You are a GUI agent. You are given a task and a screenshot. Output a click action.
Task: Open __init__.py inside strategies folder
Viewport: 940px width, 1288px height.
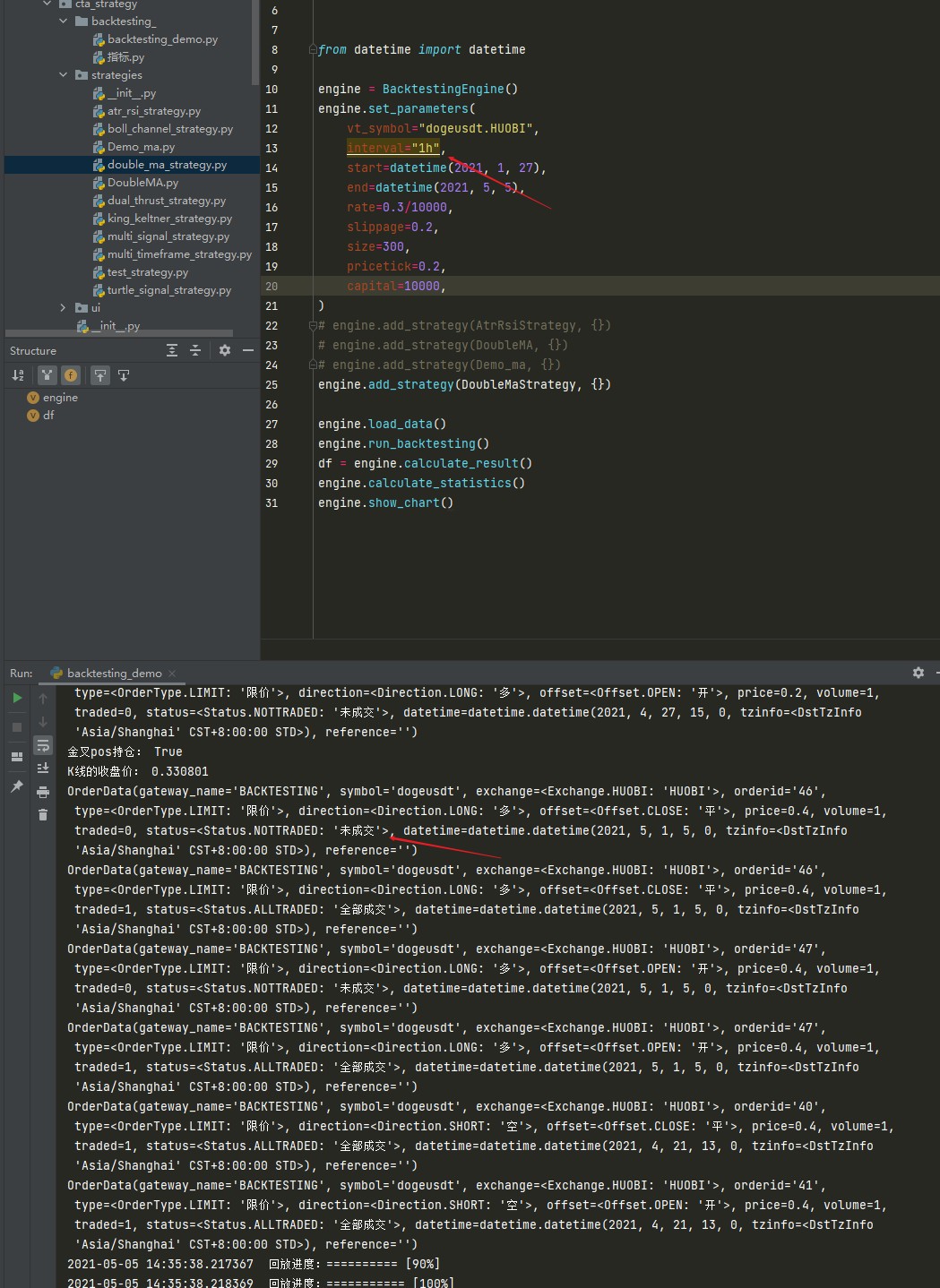pyautogui.click(x=125, y=93)
